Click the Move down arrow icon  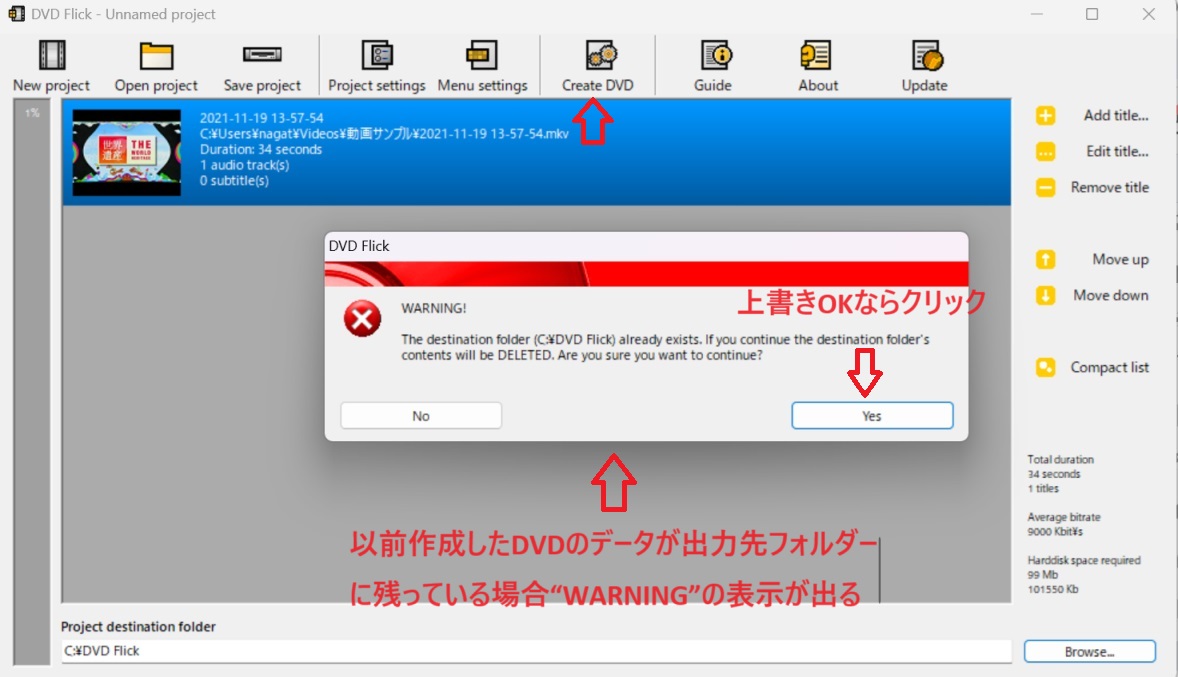pos(1045,295)
